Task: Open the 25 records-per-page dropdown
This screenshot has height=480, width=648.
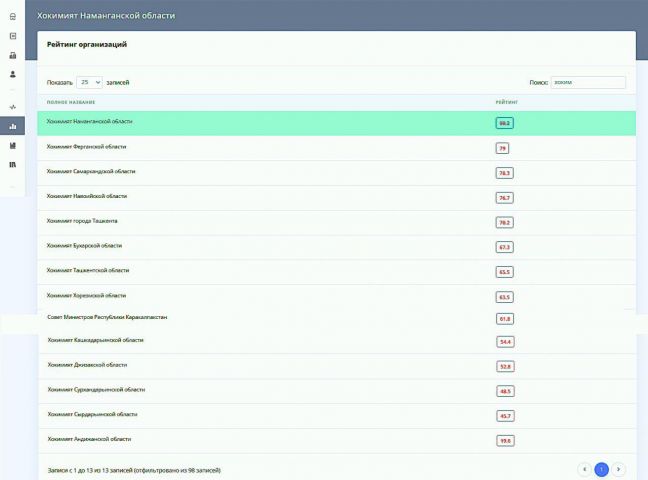Action: [90, 82]
